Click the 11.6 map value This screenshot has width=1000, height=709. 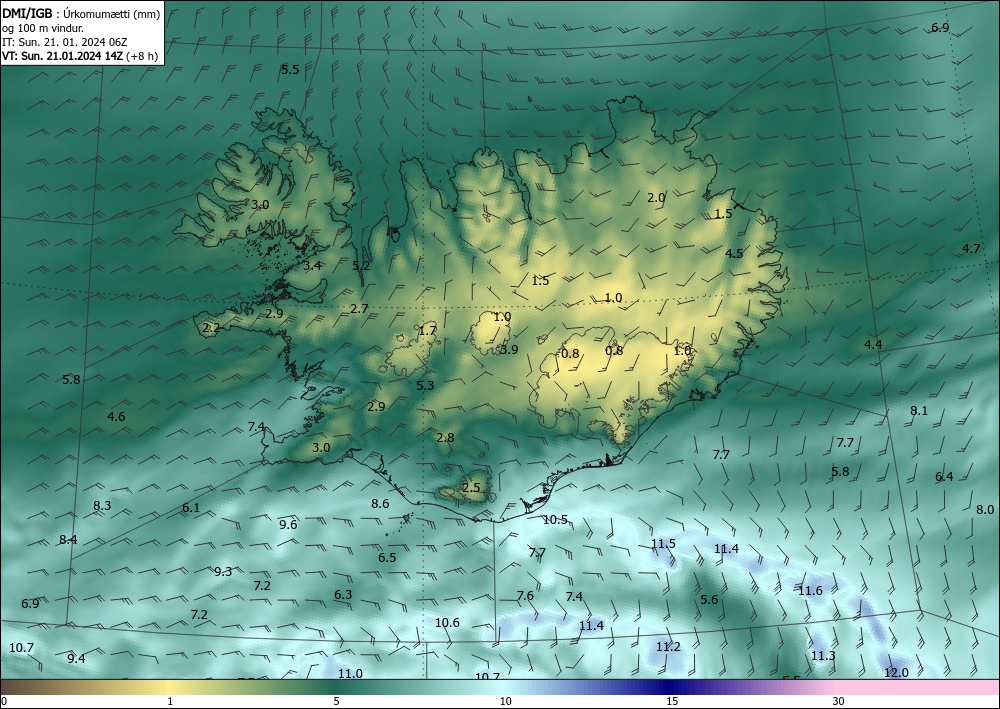coord(811,590)
